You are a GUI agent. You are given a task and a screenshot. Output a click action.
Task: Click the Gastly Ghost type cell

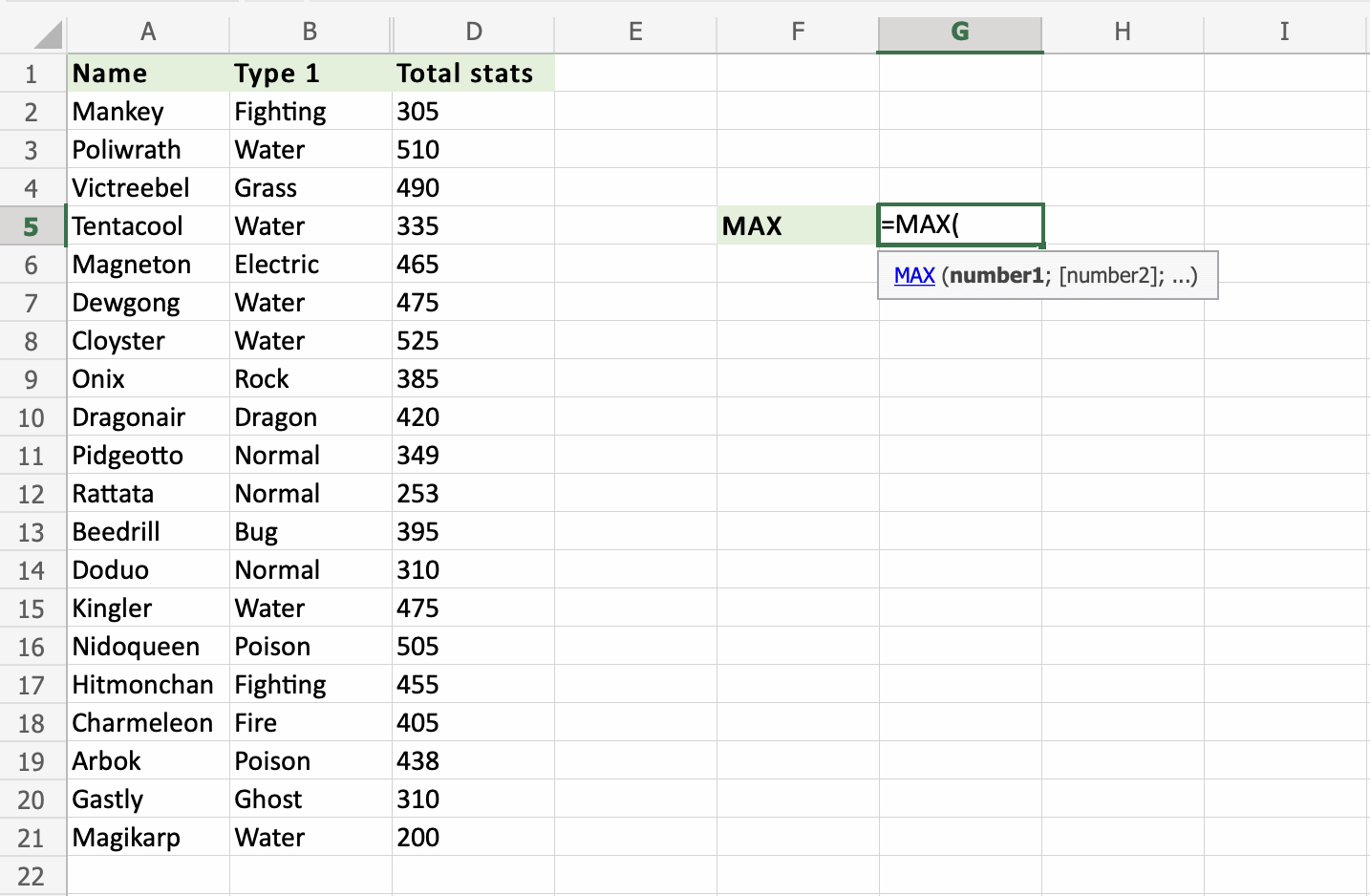(x=310, y=800)
